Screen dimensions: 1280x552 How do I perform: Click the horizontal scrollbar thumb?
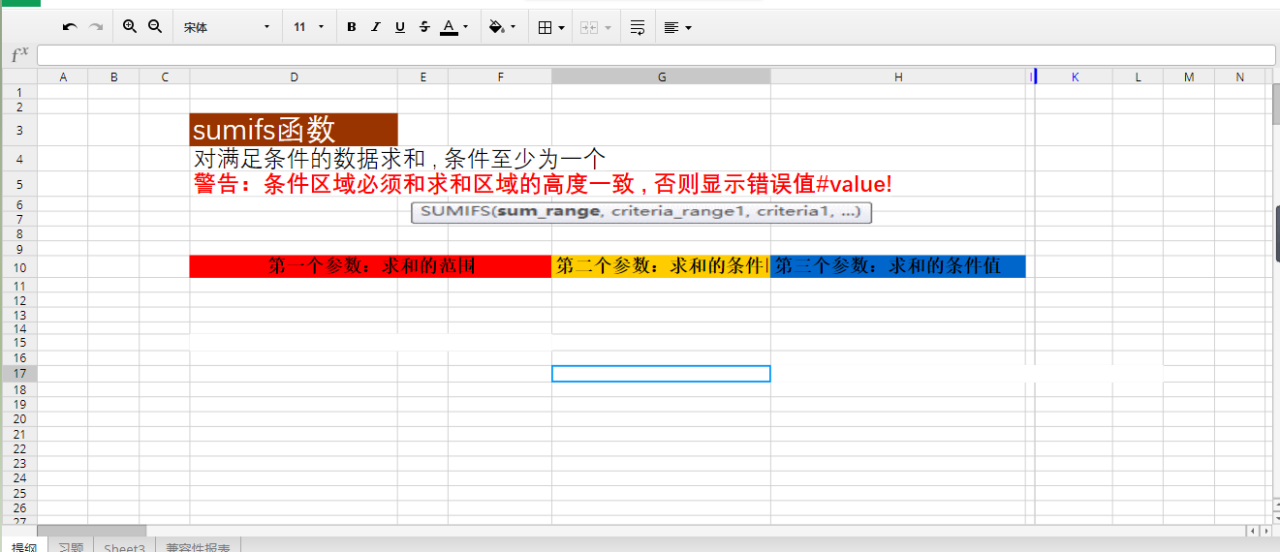(92, 530)
